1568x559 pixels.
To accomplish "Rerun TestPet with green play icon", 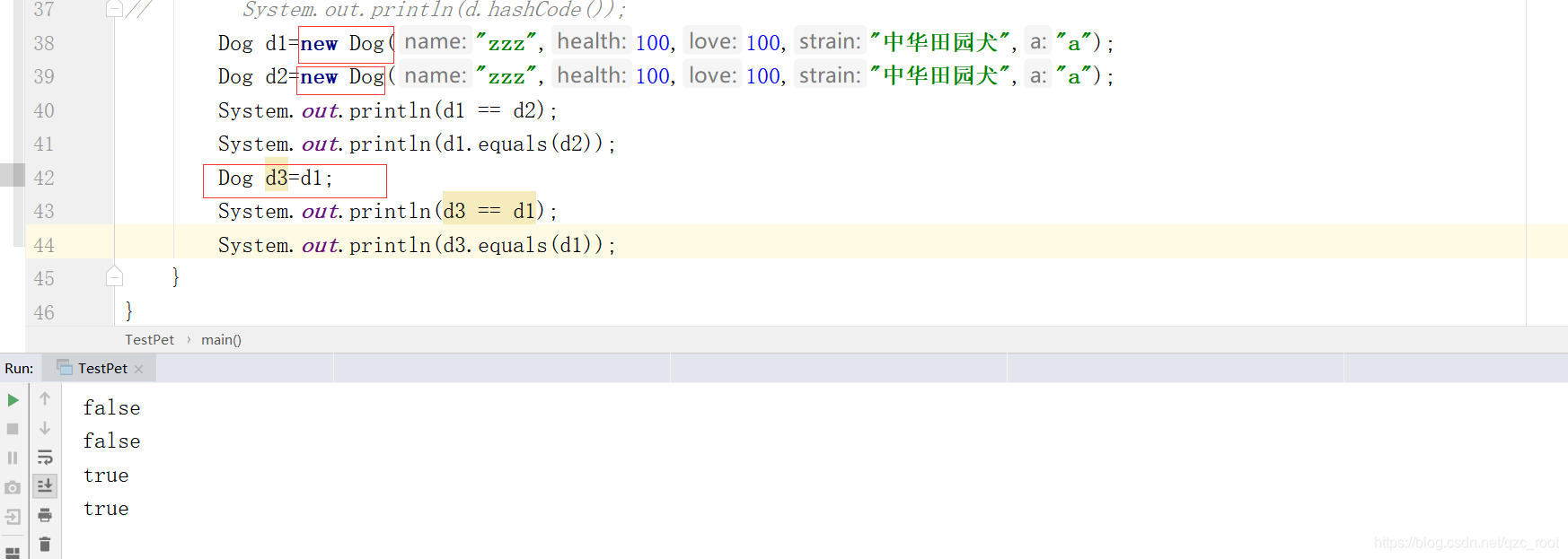I will pyautogui.click(x=13, y=400).
